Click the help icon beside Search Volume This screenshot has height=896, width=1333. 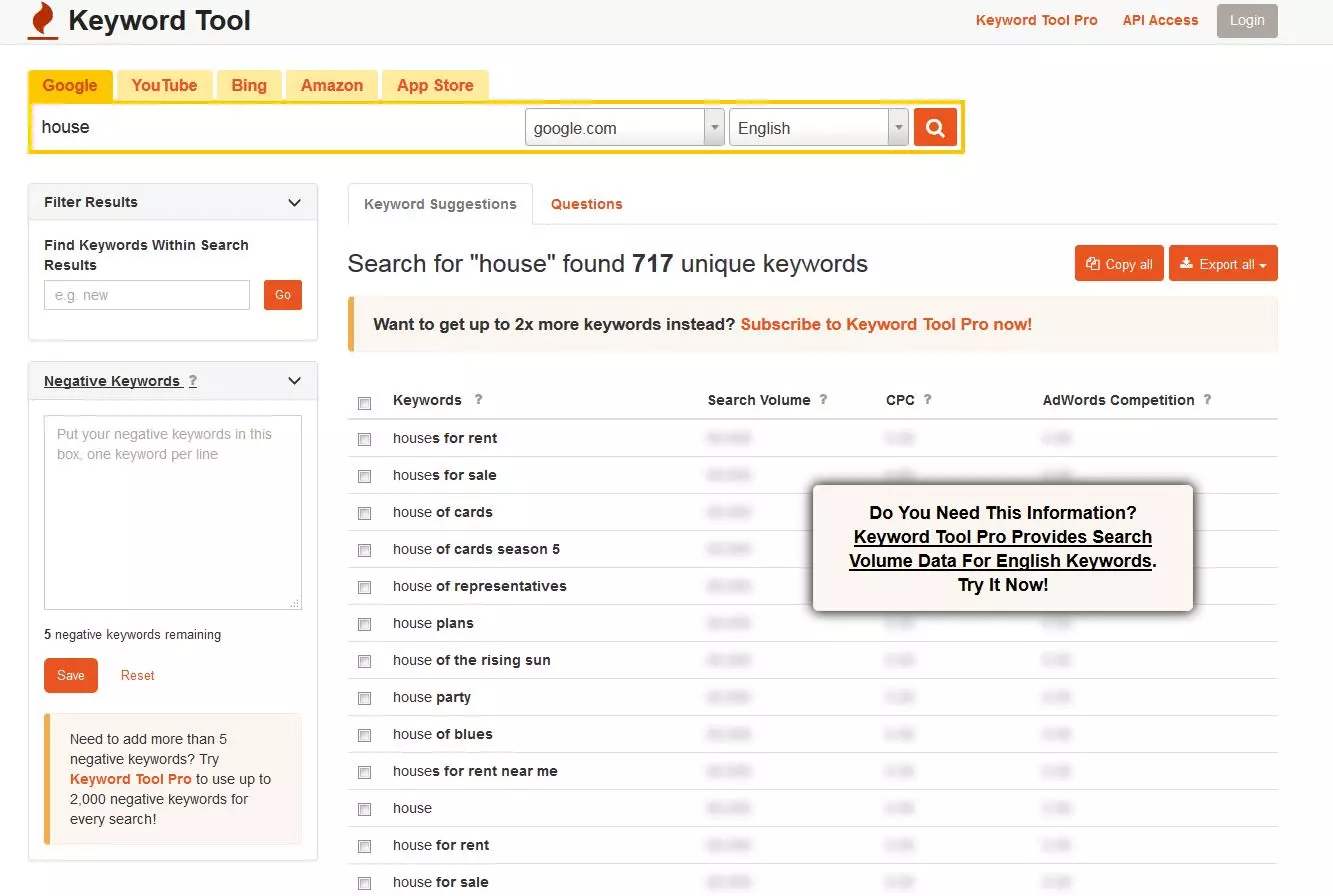point(823,399)
